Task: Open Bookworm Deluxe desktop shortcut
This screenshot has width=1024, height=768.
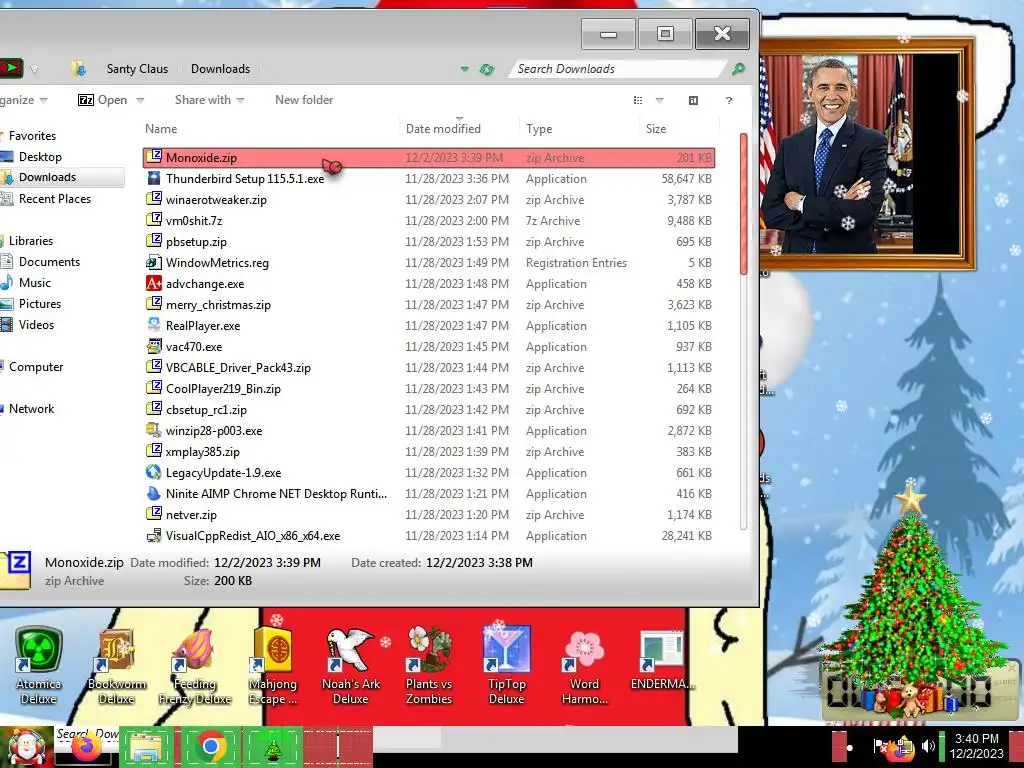Action: point(117,666)
